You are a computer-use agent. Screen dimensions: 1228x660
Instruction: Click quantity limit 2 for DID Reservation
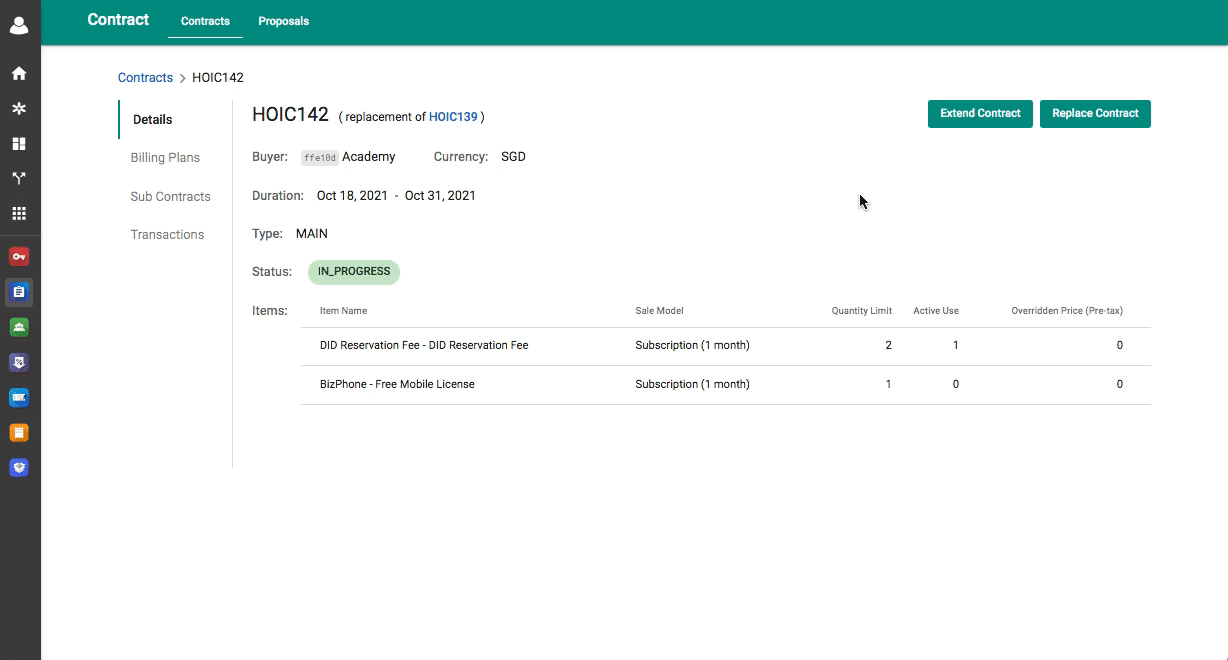pos(888,345)
